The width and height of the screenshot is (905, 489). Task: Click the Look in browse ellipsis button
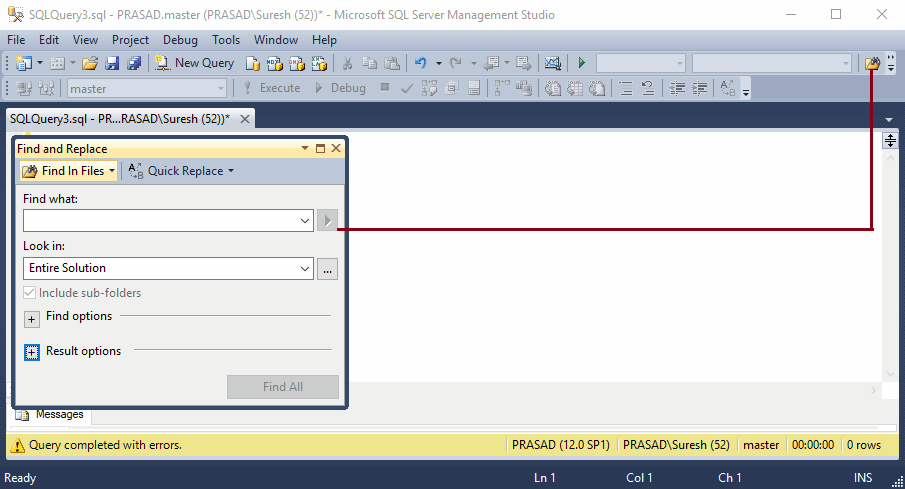pos(327,269)
